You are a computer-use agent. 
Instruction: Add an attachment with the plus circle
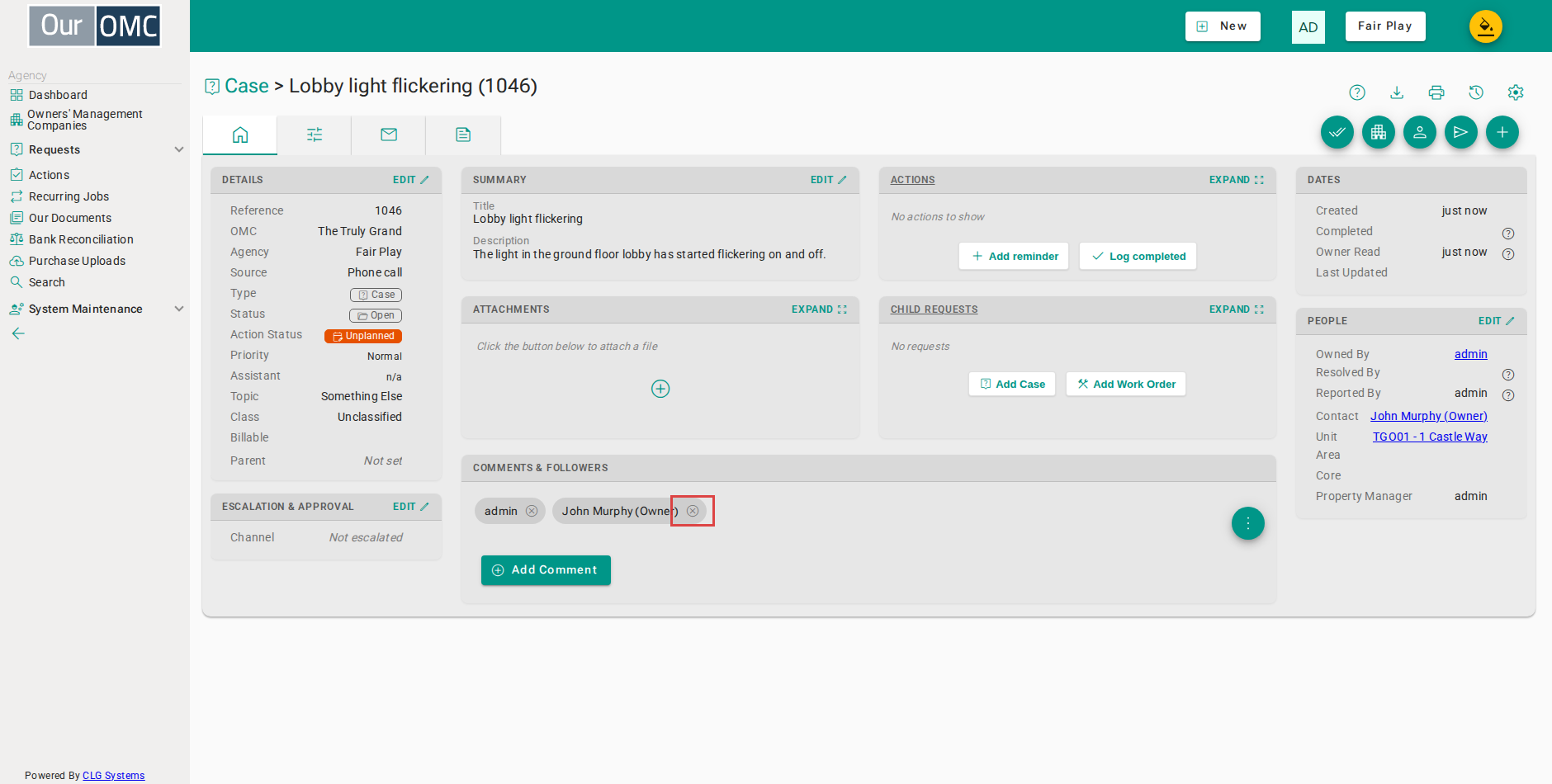(x=660, y=389)
